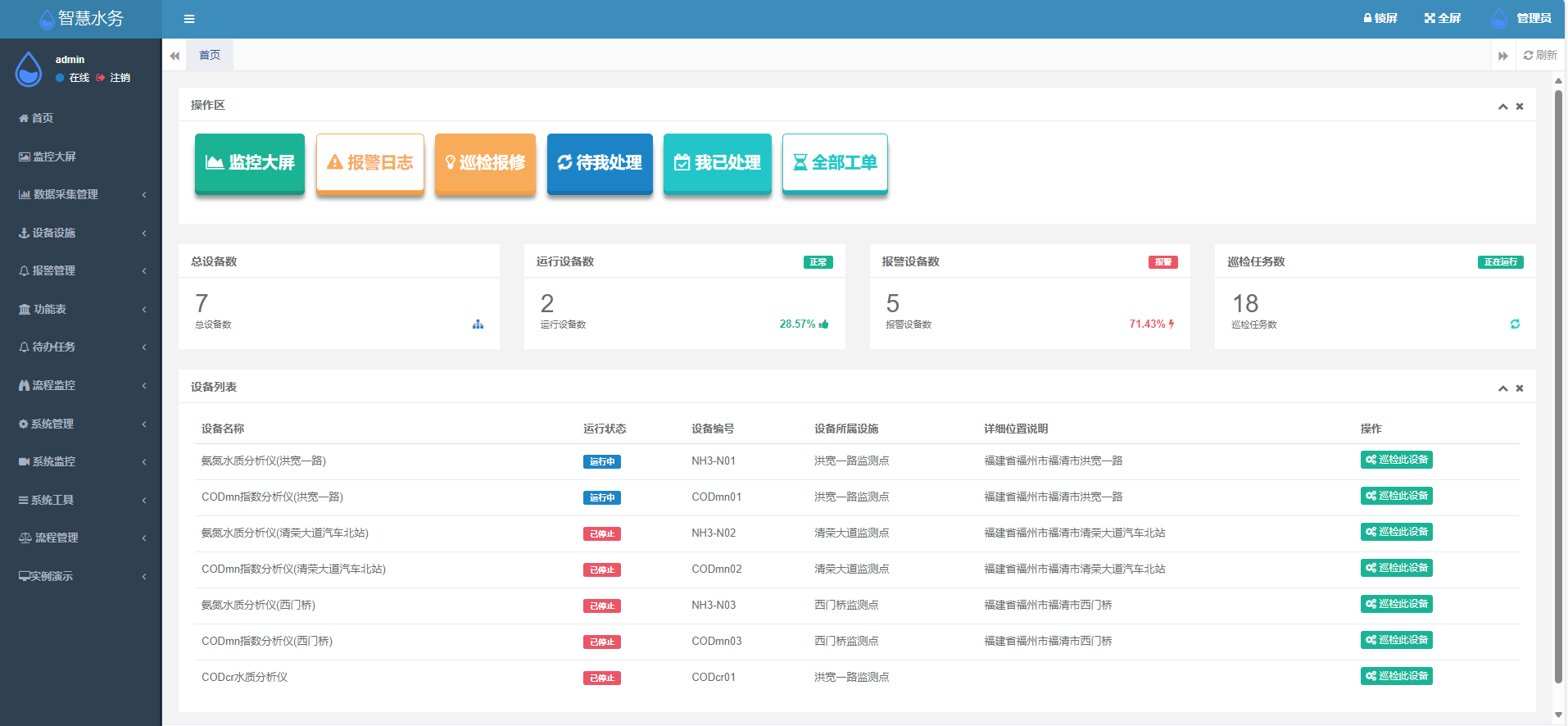Screen dimensions: 1568x726
Task: Close the 操作区 panel
Action: click(1520, 107)
